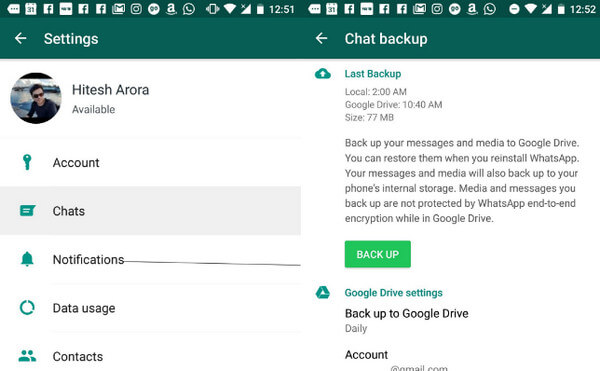Open the Account settings row
The width and height of the screenshot is (600, 371).
pos(150,163)
